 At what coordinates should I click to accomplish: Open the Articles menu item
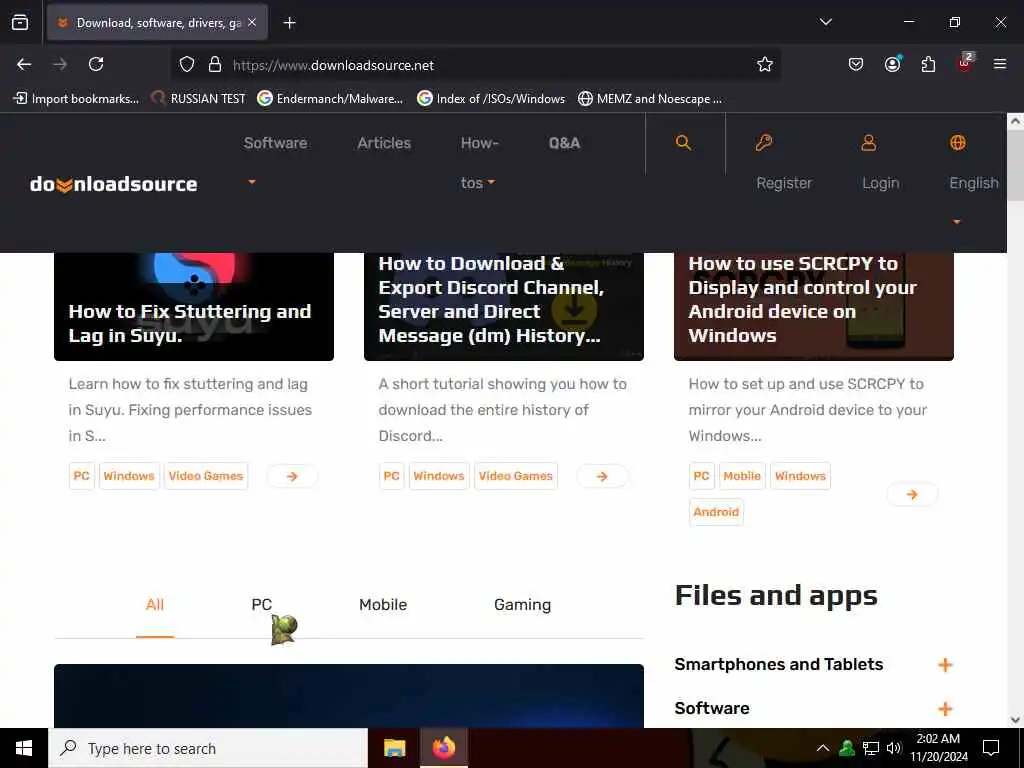[x=384, y=143]
